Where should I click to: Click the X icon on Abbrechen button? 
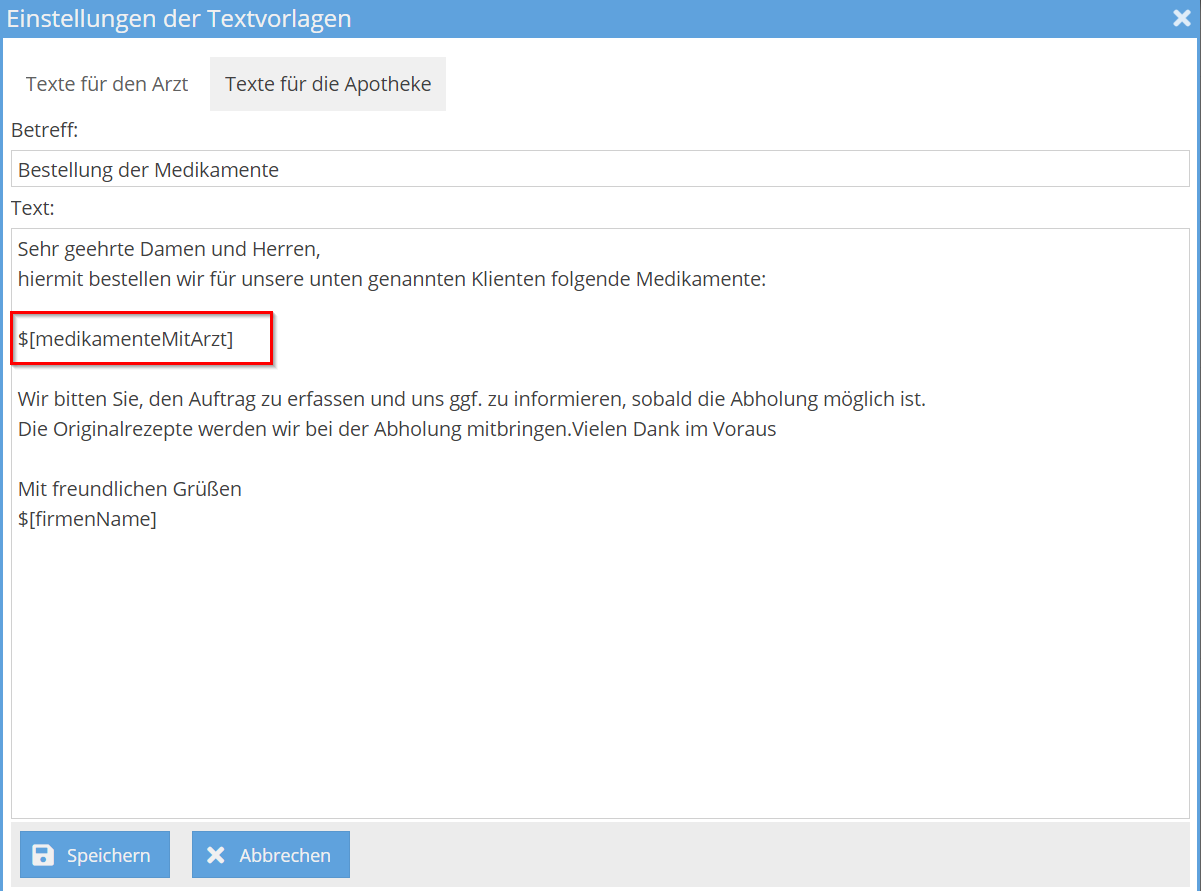(215, 855)
